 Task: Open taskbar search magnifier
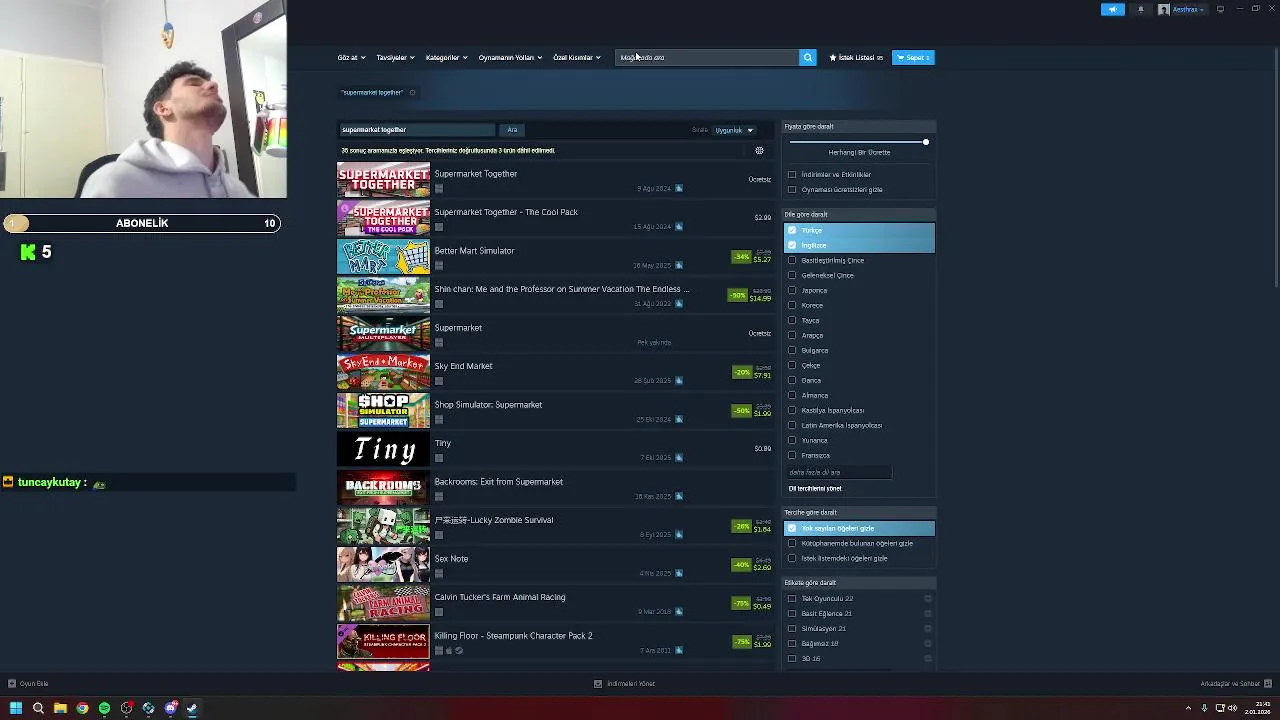pyautogui.click(x=38, y=708)
